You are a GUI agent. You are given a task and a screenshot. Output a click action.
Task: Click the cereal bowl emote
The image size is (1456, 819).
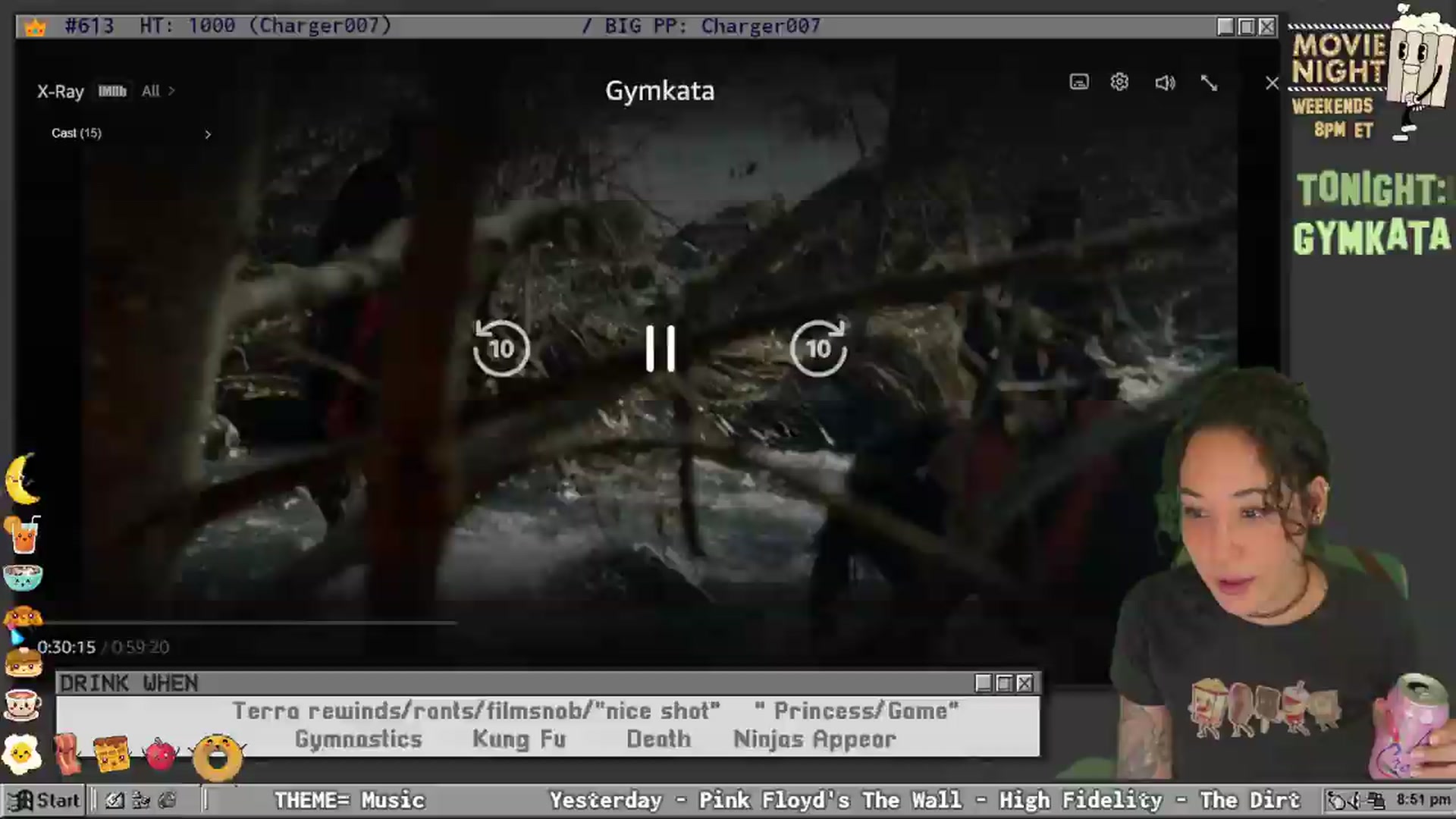click(23, 577)
